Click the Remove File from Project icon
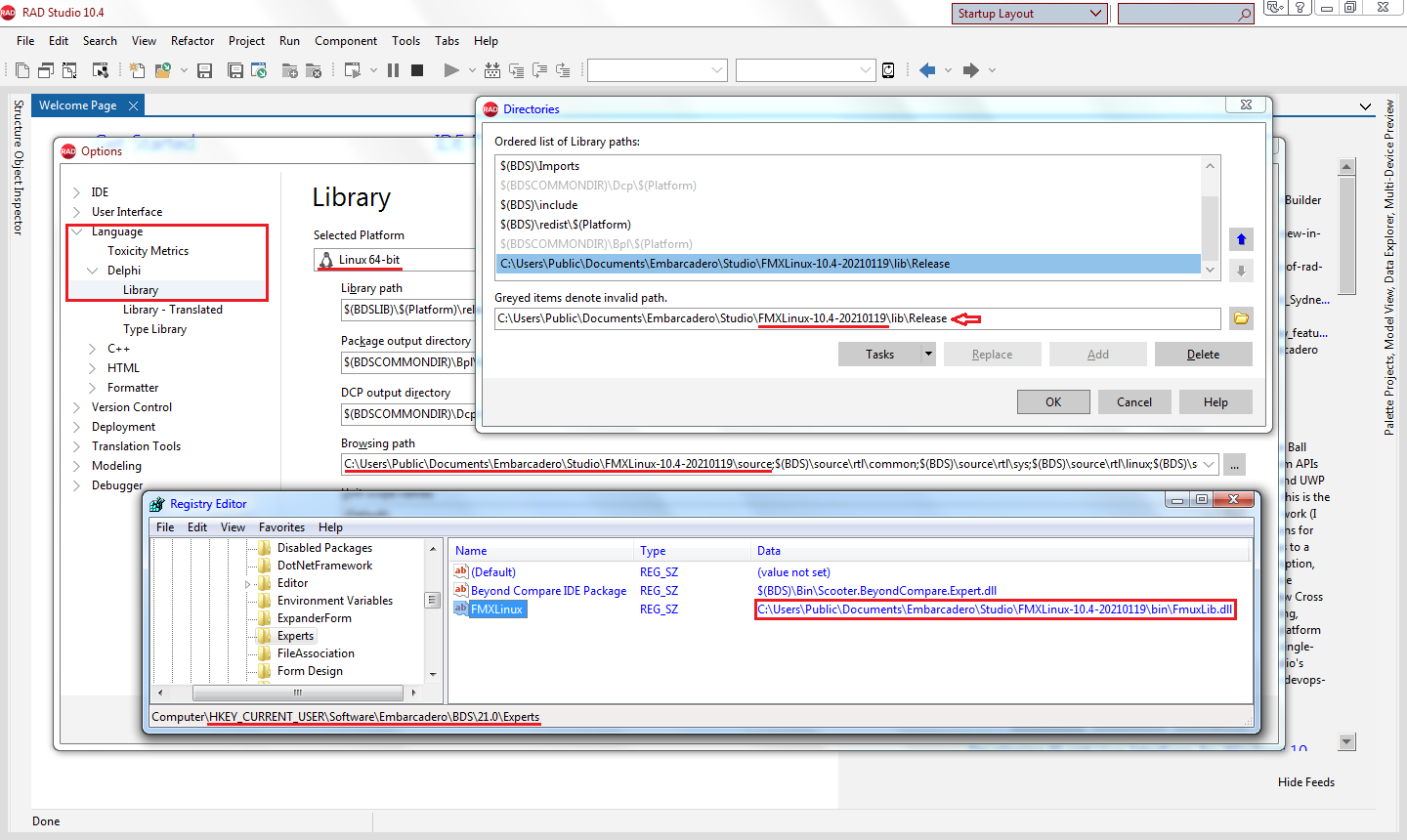The width and height of the screenshot is (1407, 840). (313, 70)
